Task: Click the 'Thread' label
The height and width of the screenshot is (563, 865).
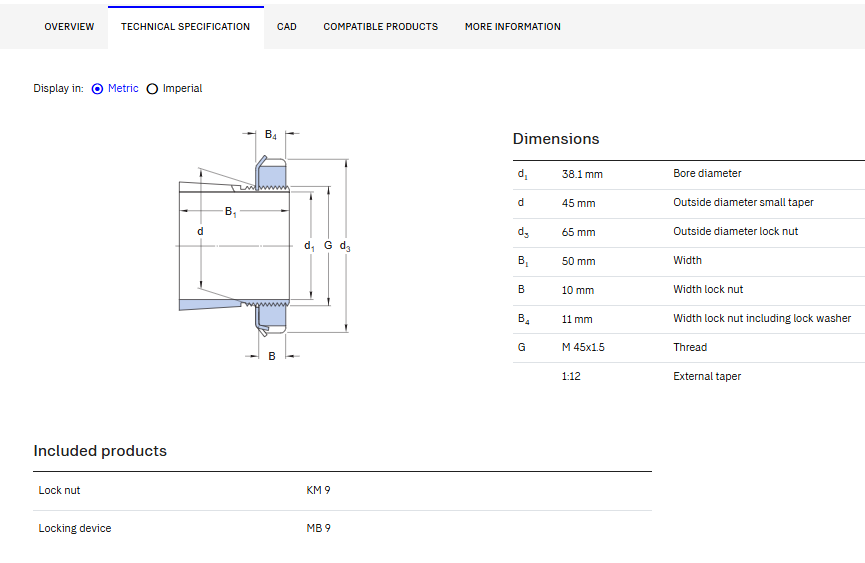Action: pos(690,347)
